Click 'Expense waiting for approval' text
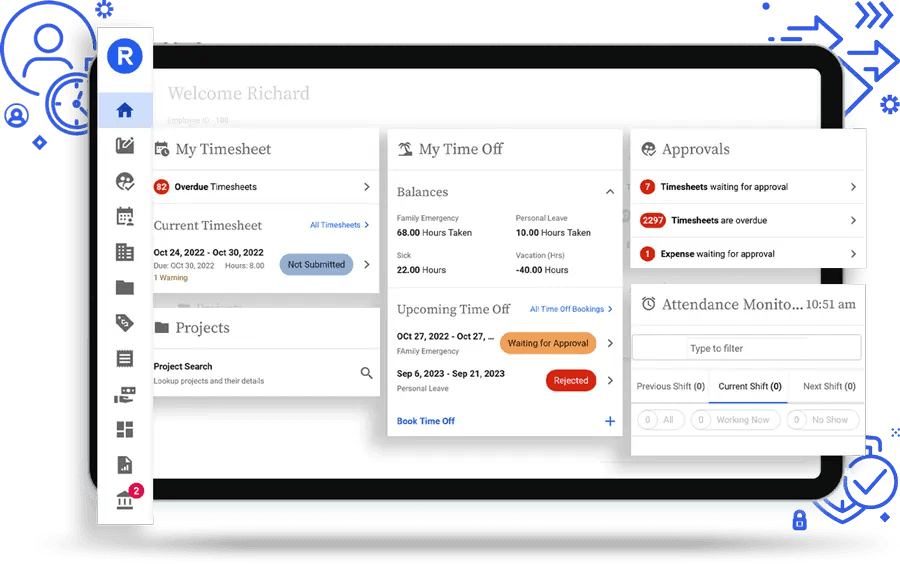Image resolution: width=900 pixels, height=564 pixels. (717, 254)
